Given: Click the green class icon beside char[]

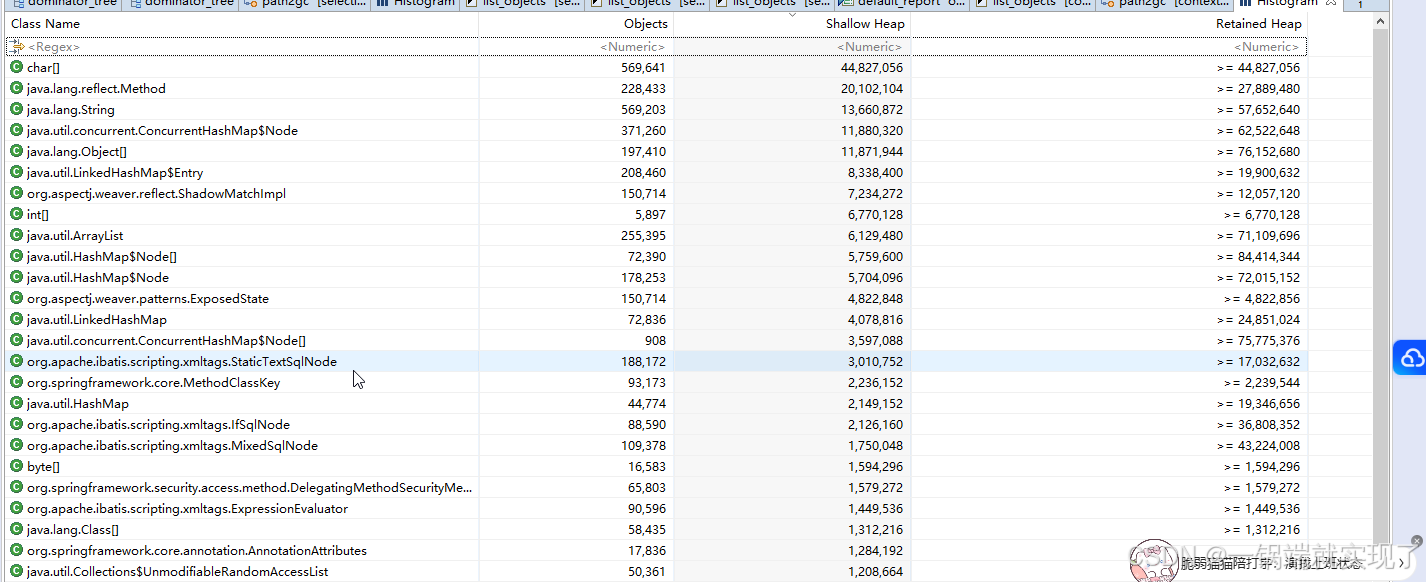Looking at the screenshot, I should tap(16, 67).
